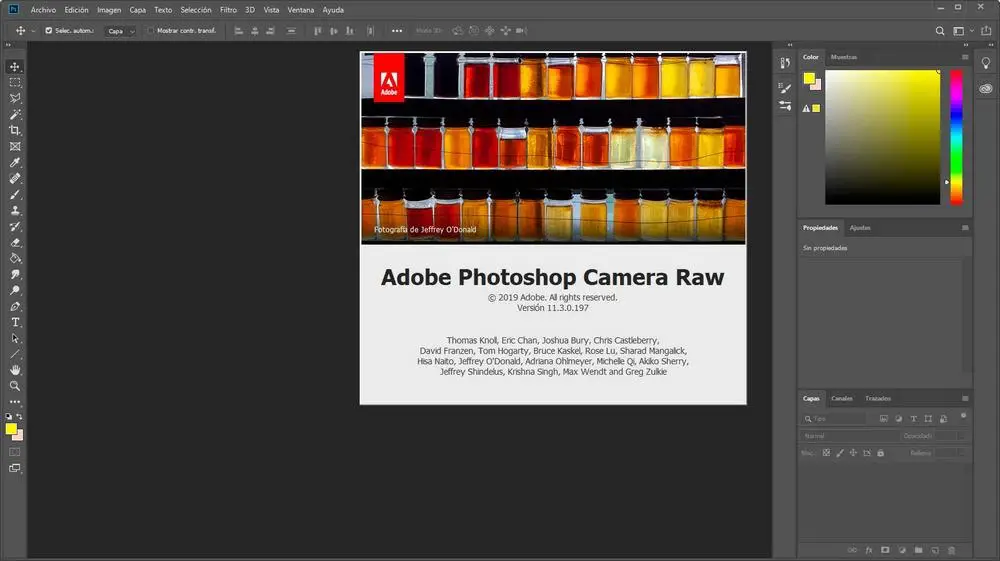The height and width of the screenshot is (561, 1000).
Task: Pick the Magic Wand tool
Action: pos(15,114)
